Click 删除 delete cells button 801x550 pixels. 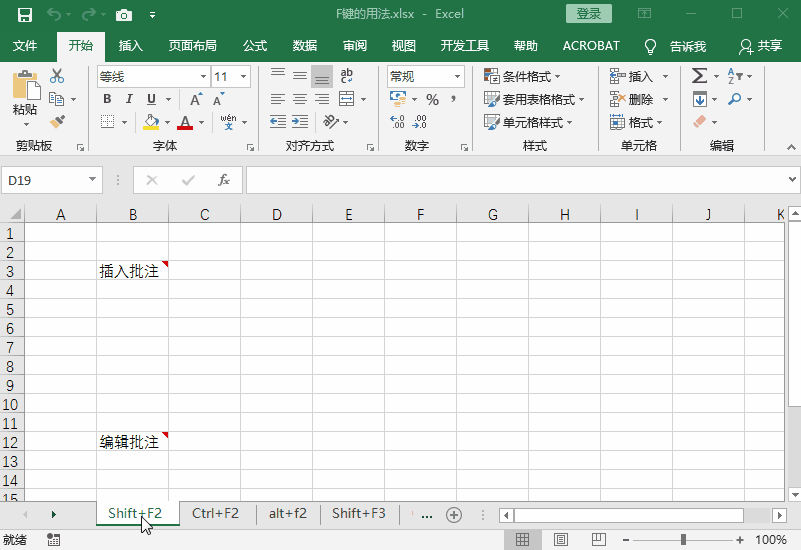[631, 99]
